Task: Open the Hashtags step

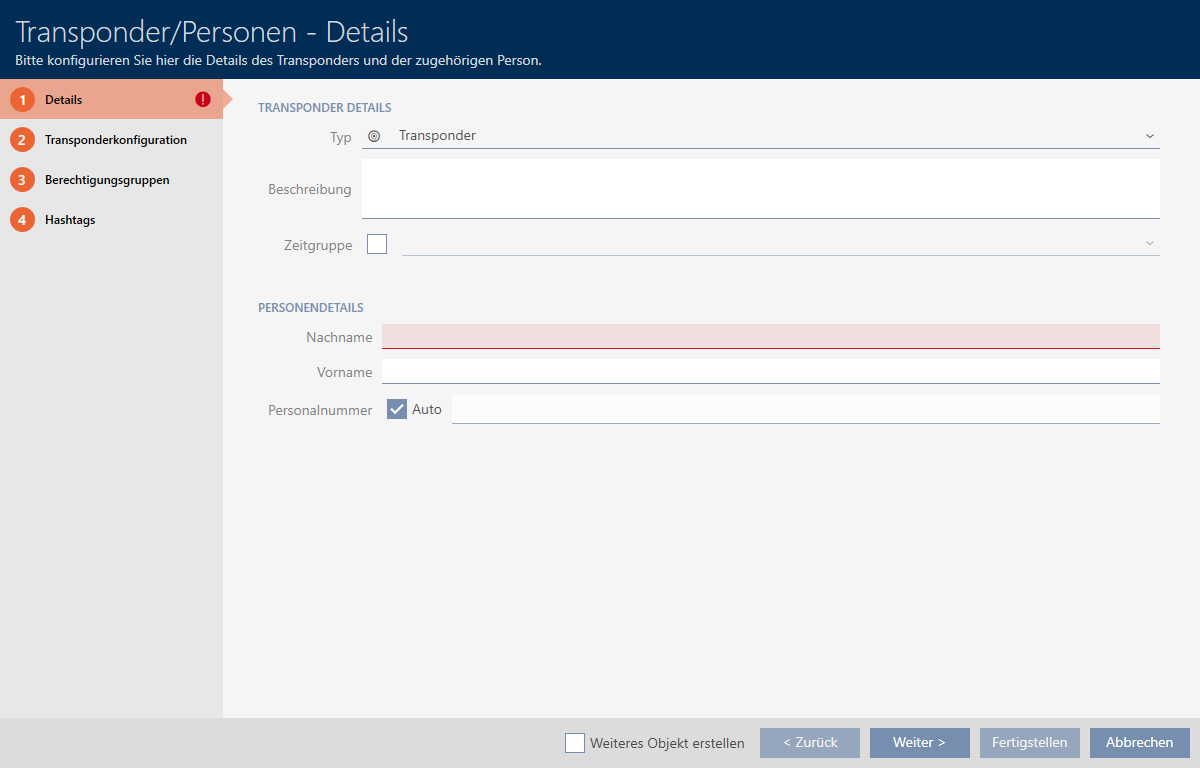Action: coord(70,220)
